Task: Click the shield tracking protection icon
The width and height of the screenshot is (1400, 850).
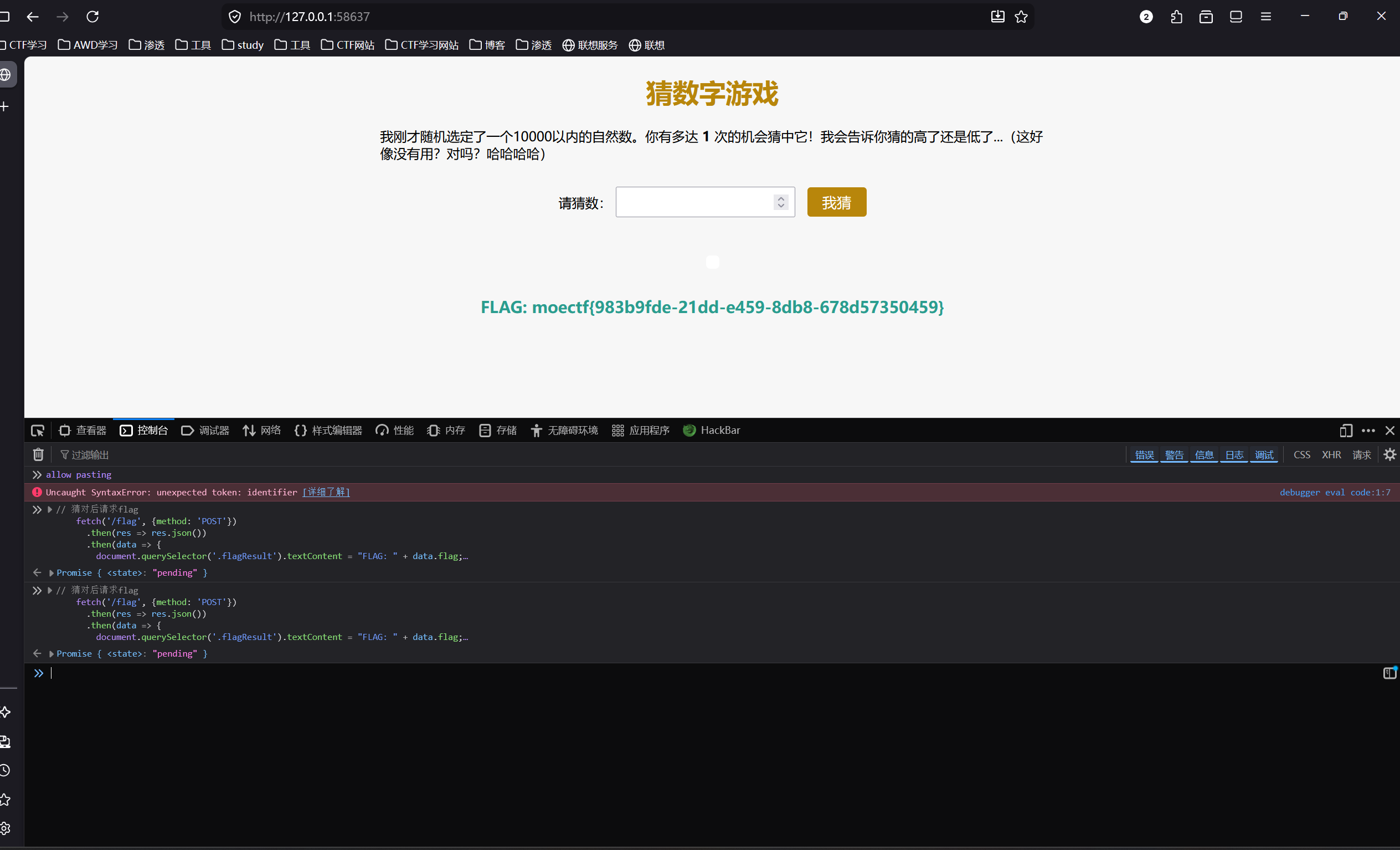Action: (235, 17)
